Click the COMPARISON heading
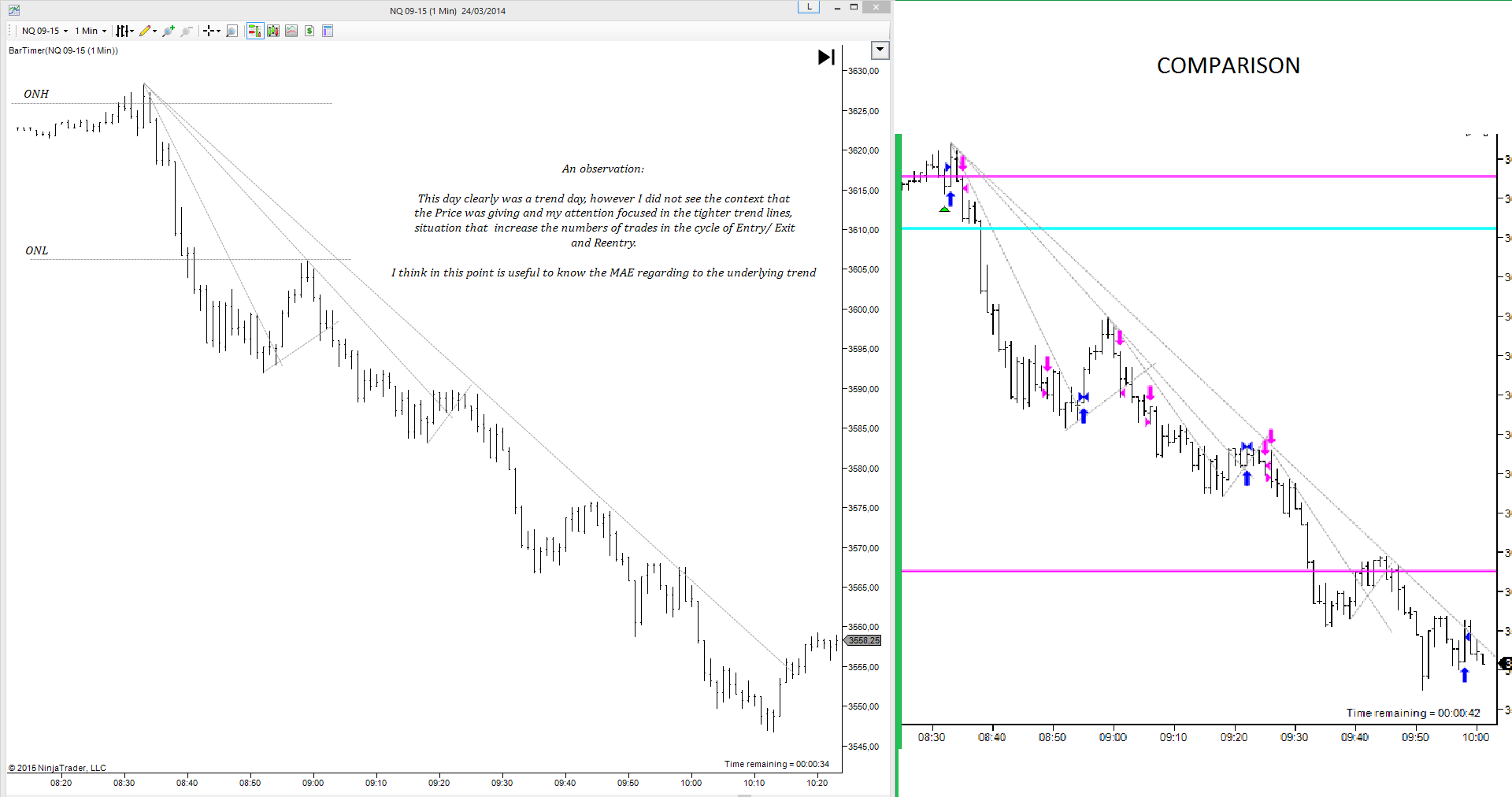This screenshot has width=1512, height=797. click(1228, 65)
